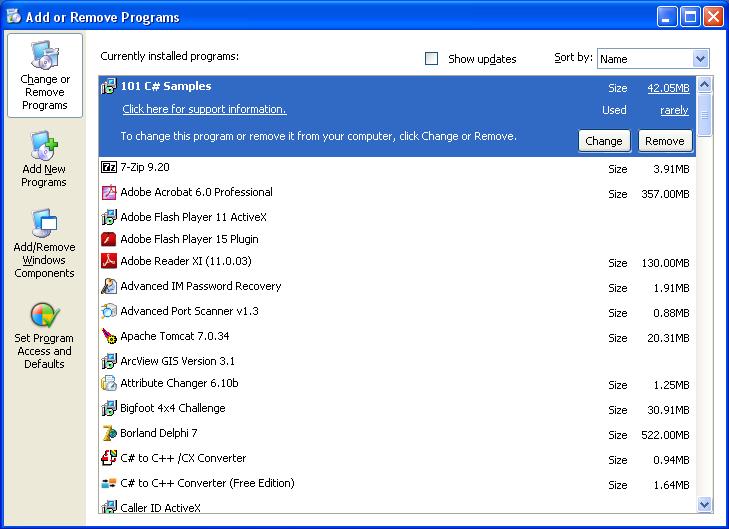Select Advanced Port Scanner v1.3 entry

pos(397,311)
